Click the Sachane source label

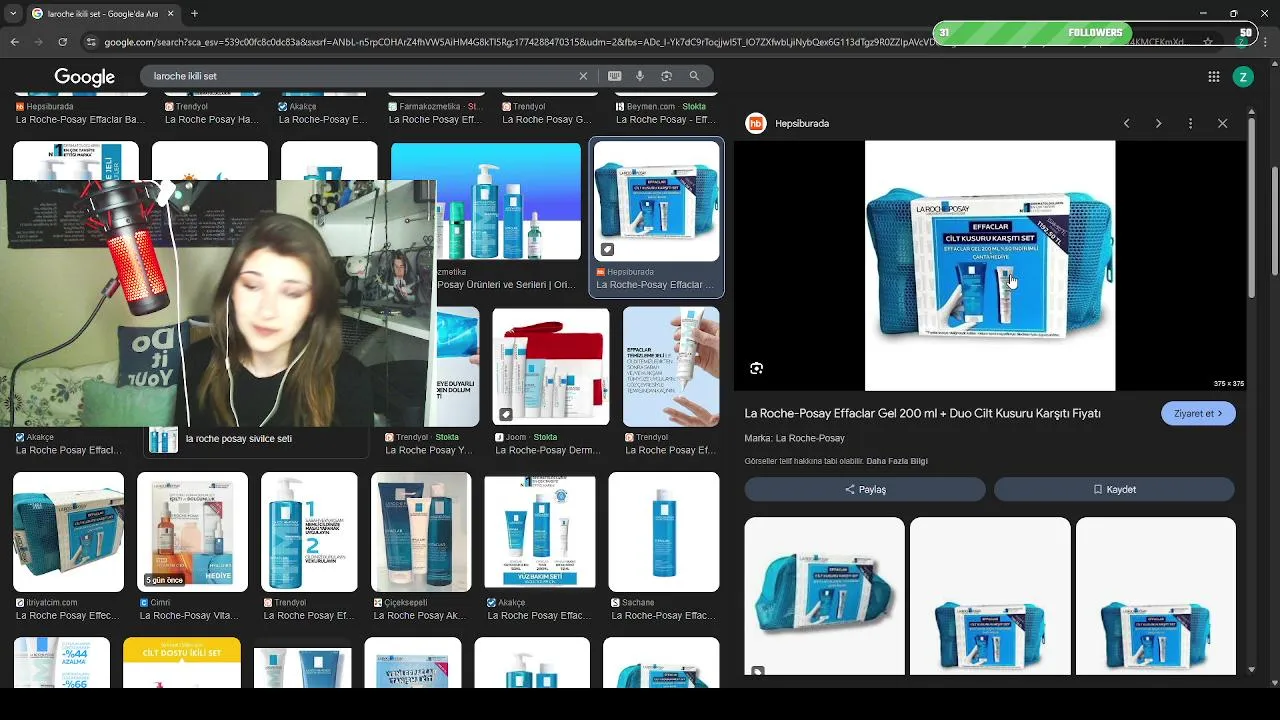(x=637, y=603)
